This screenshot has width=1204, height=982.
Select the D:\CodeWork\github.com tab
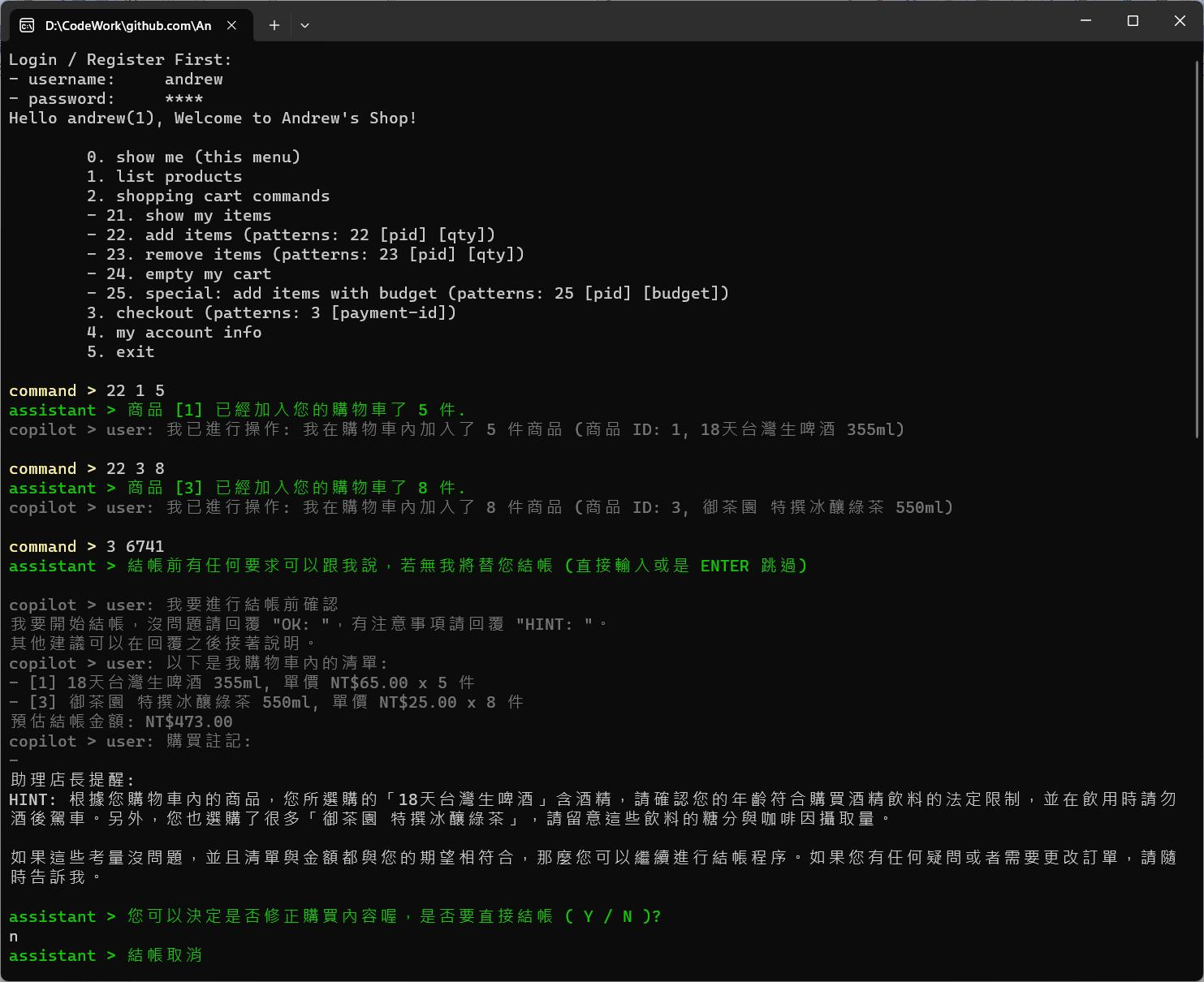(x=127, y=25)
